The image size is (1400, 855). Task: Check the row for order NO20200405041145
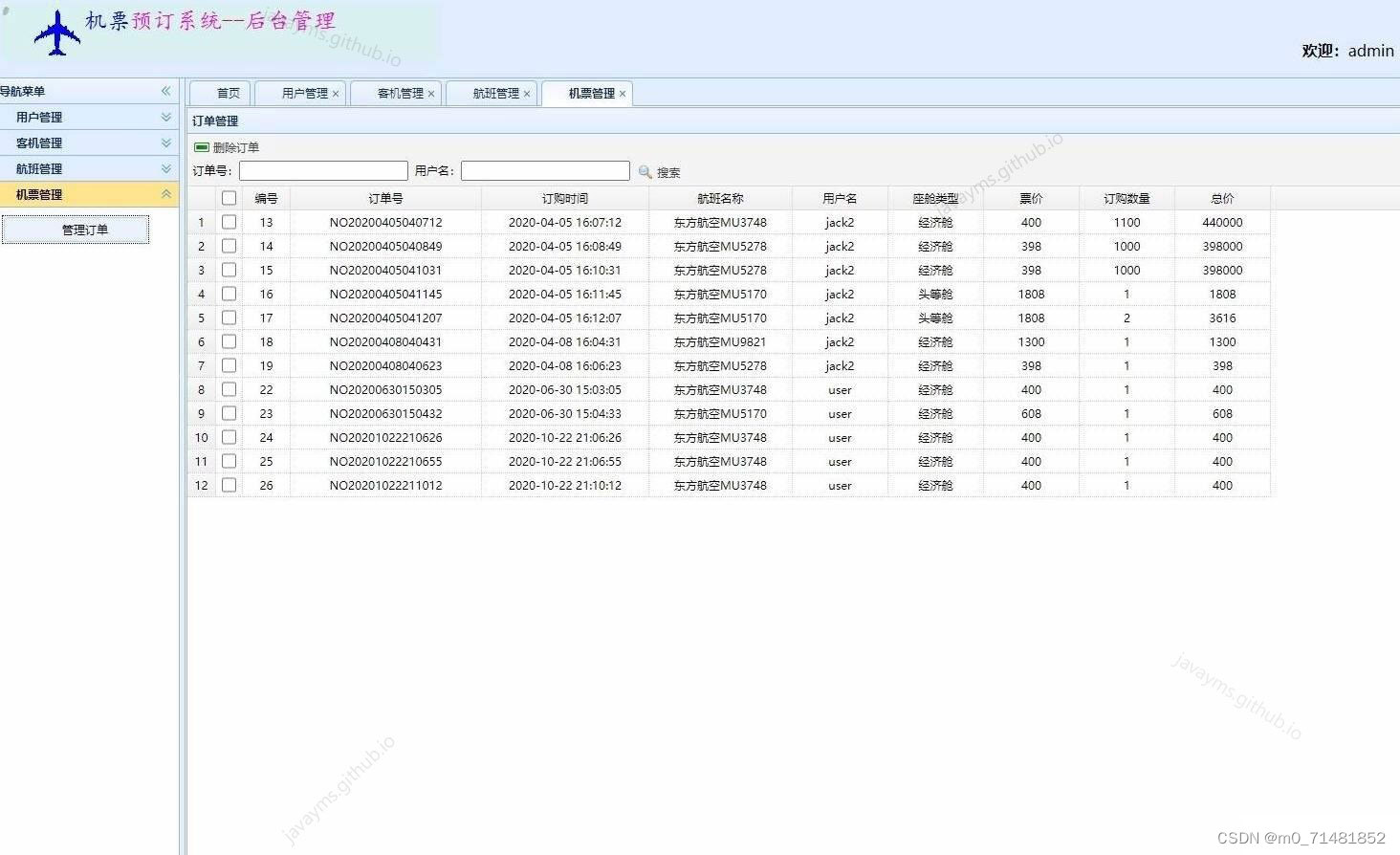click(x=229, y=294)
